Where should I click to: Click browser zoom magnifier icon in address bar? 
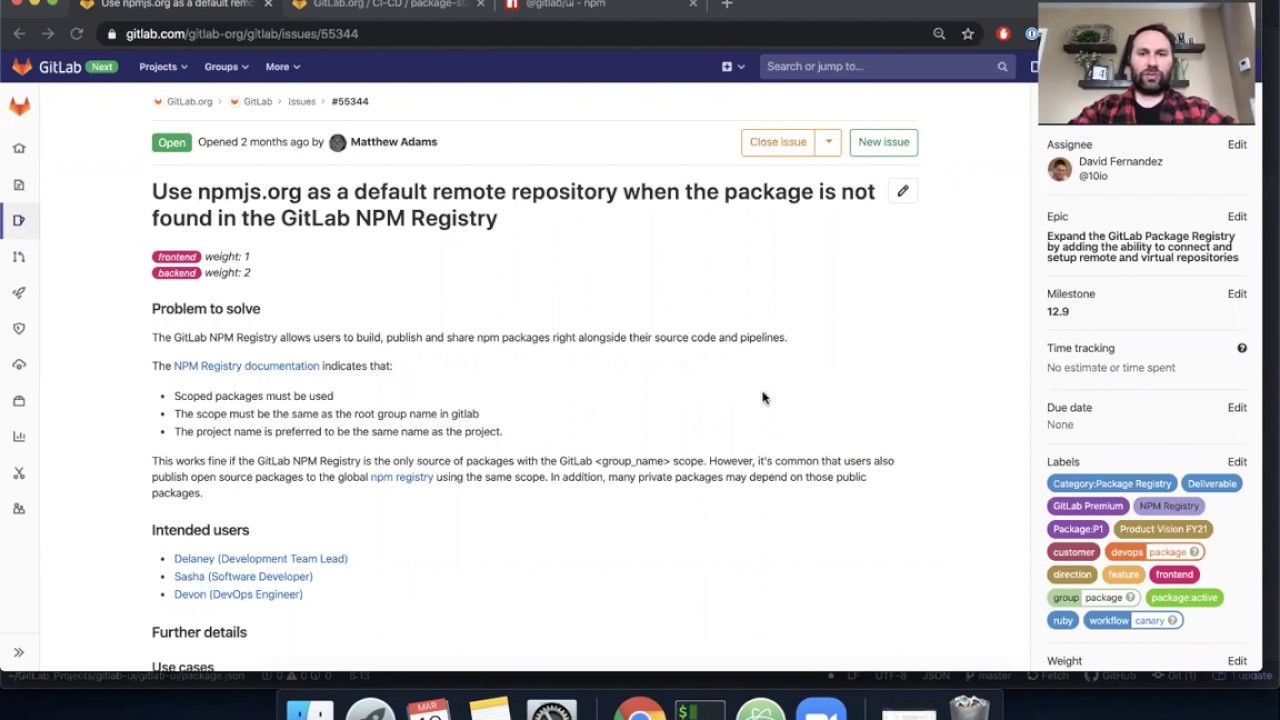pos(939,34)
